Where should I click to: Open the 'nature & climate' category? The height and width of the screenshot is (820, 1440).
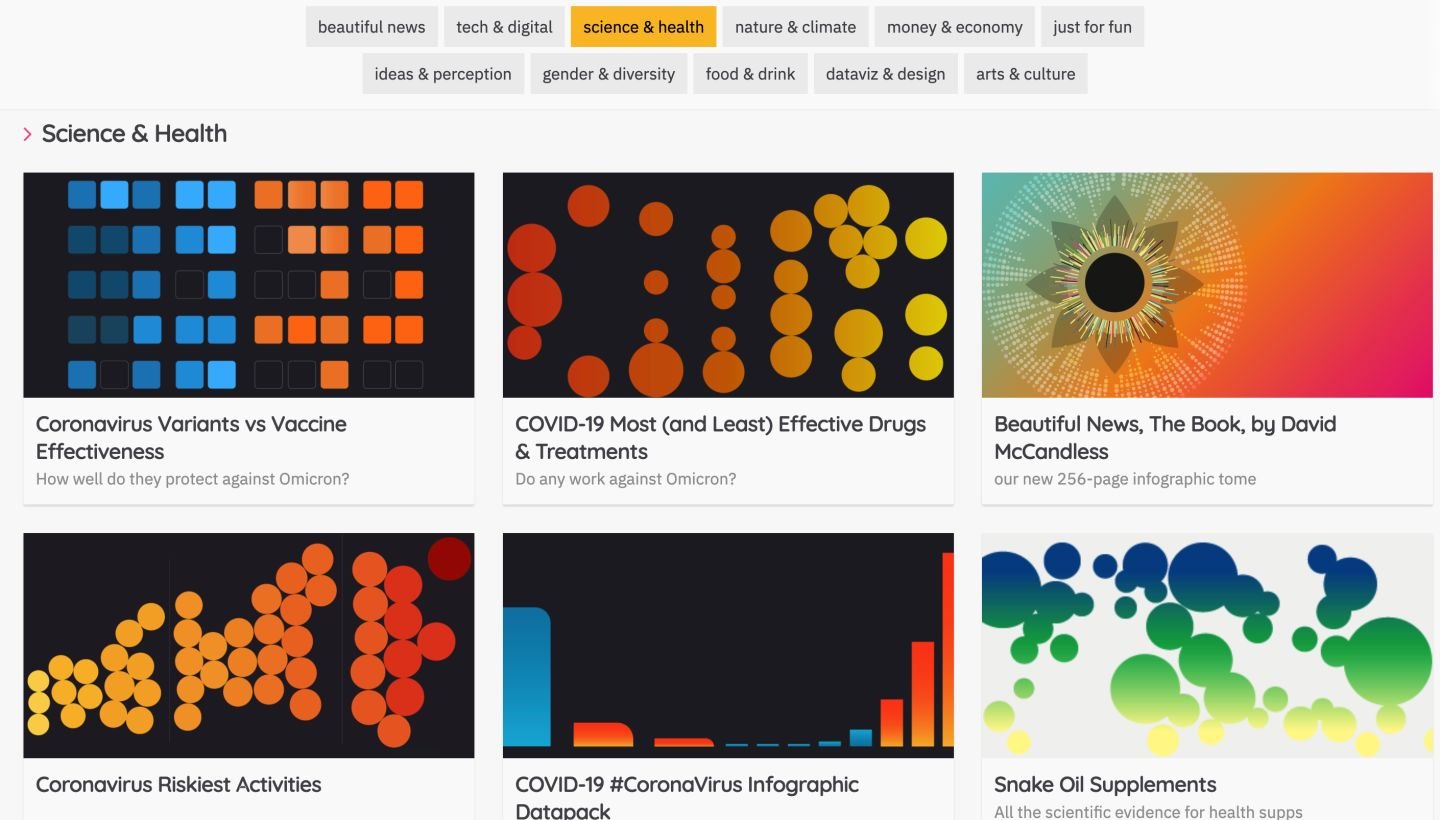[795, 27]
